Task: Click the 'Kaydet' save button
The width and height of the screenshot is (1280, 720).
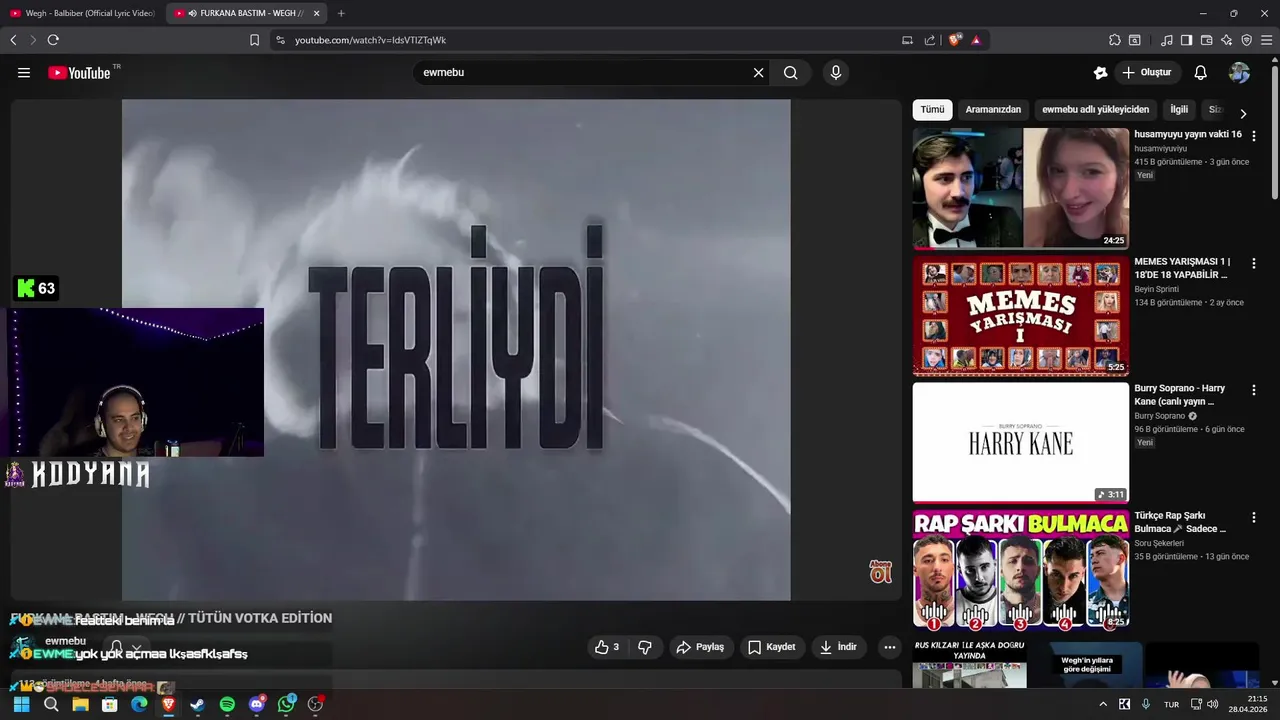Action: (772, 647)
